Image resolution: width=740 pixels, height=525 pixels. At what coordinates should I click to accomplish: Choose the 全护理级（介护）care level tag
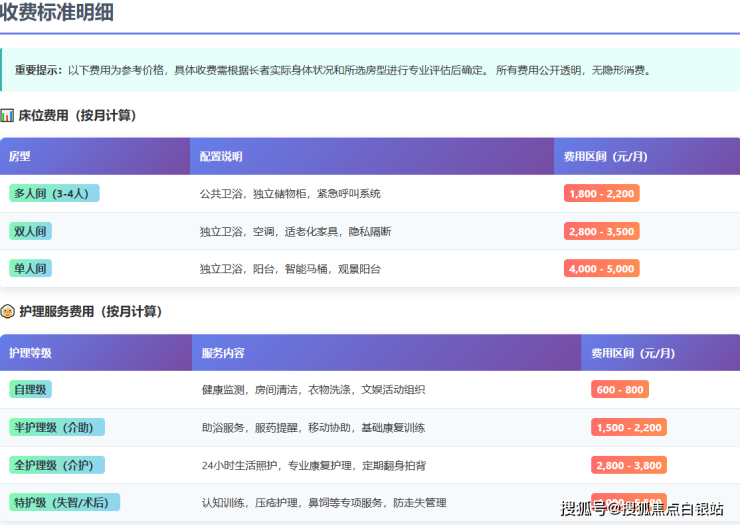tap(56, 465)
